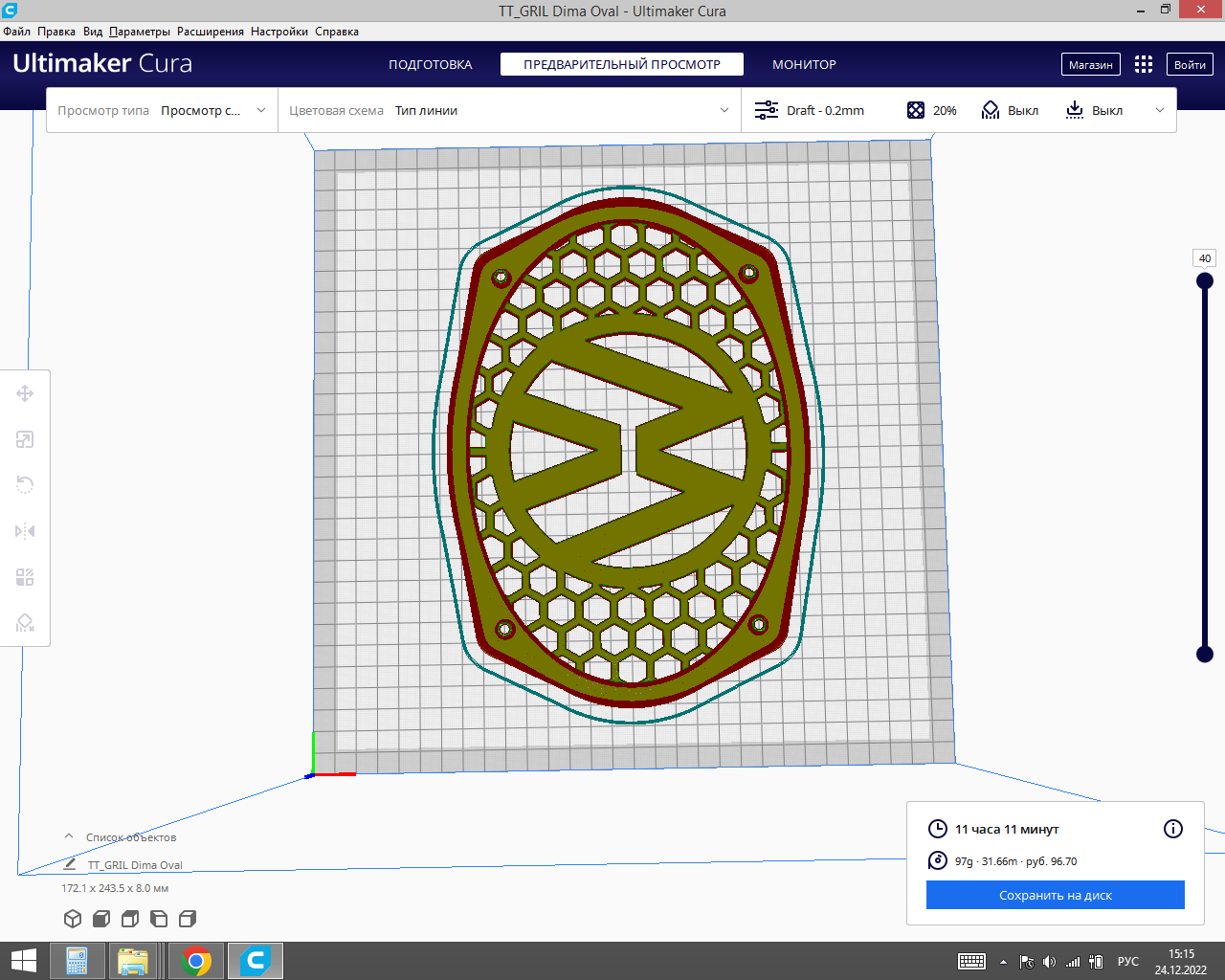This screenshot has height=980, width=1225.
Task: Click the Draft - 0.2mm profile label
Action: 825,110
